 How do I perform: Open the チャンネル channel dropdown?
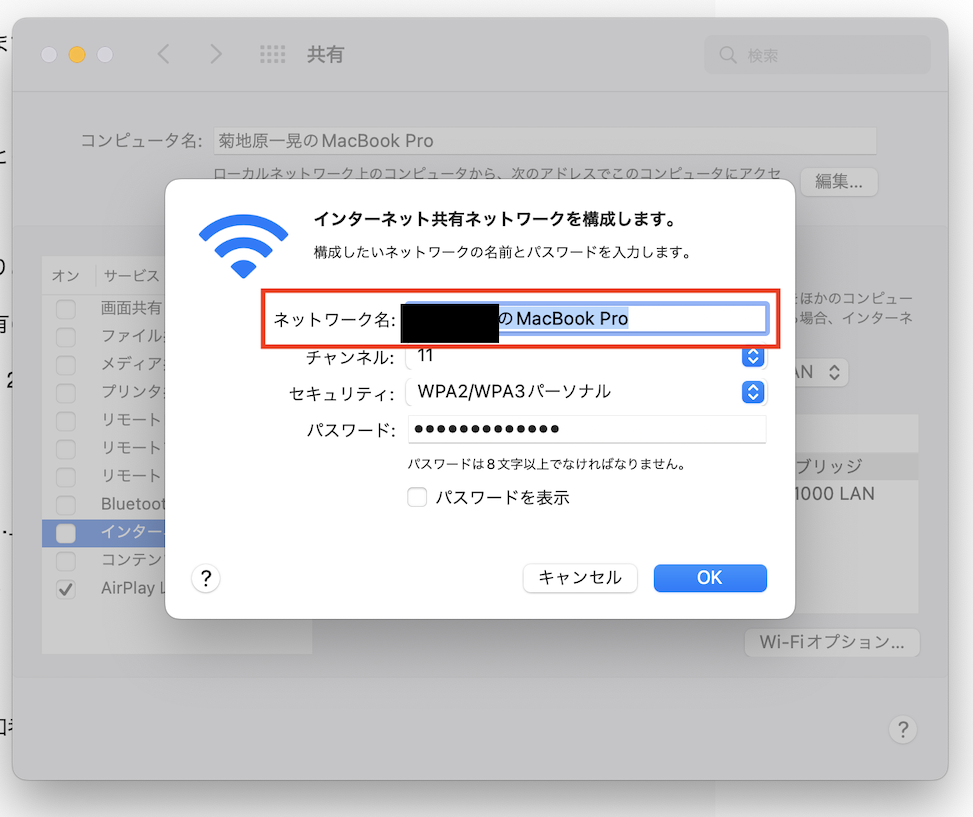(x=753, y=357)
